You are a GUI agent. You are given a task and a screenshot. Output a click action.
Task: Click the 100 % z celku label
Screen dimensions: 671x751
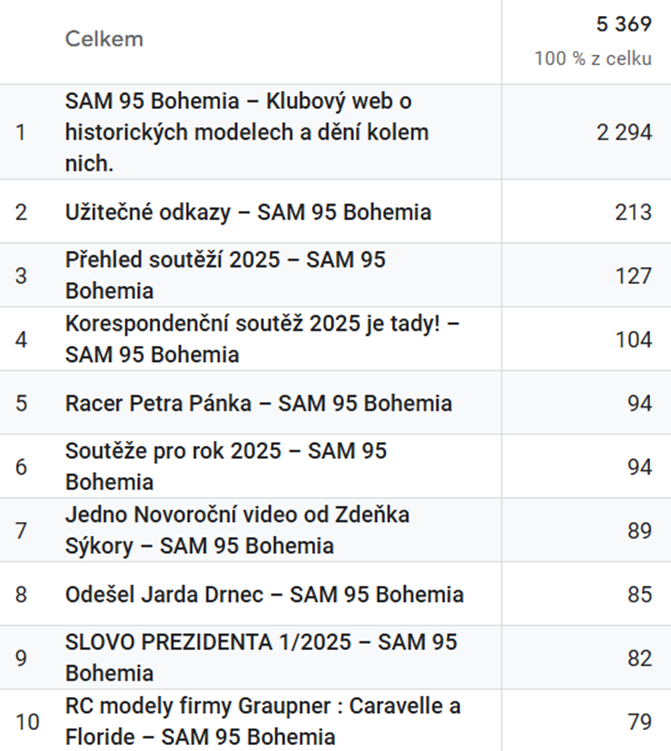[x=593, y=58]
